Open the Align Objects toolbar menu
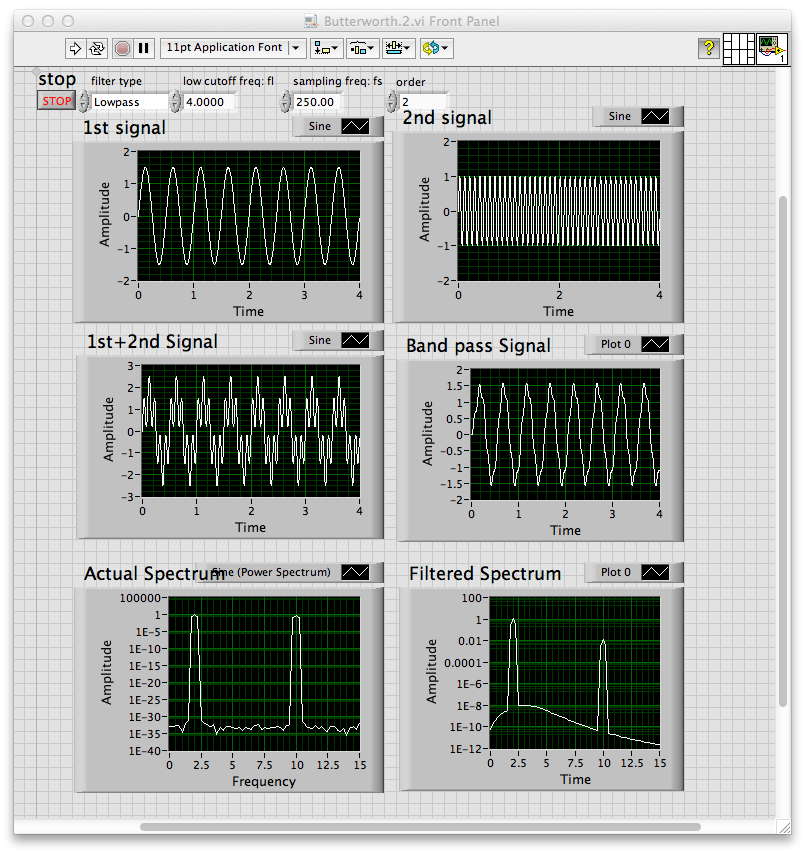This screenshot has height=854, width=805. click(x=326, y=48)
